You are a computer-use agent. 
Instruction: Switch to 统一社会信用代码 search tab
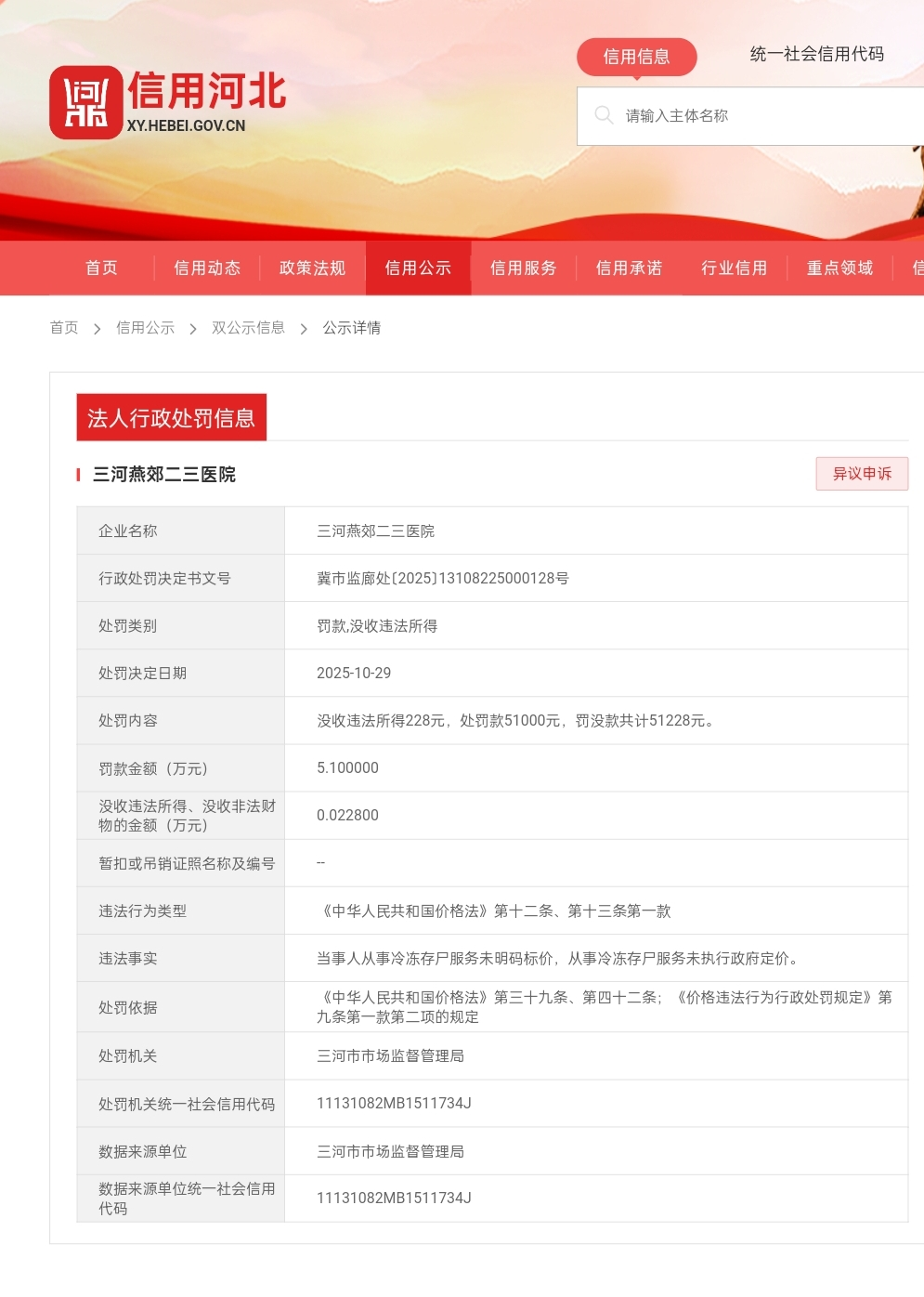coord(816,54)
